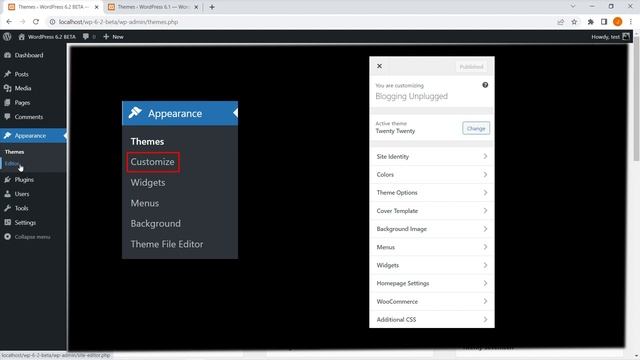Screen dimensions: 640x360
Task: Reload the page with refresh icon
Action: point(36,22)
